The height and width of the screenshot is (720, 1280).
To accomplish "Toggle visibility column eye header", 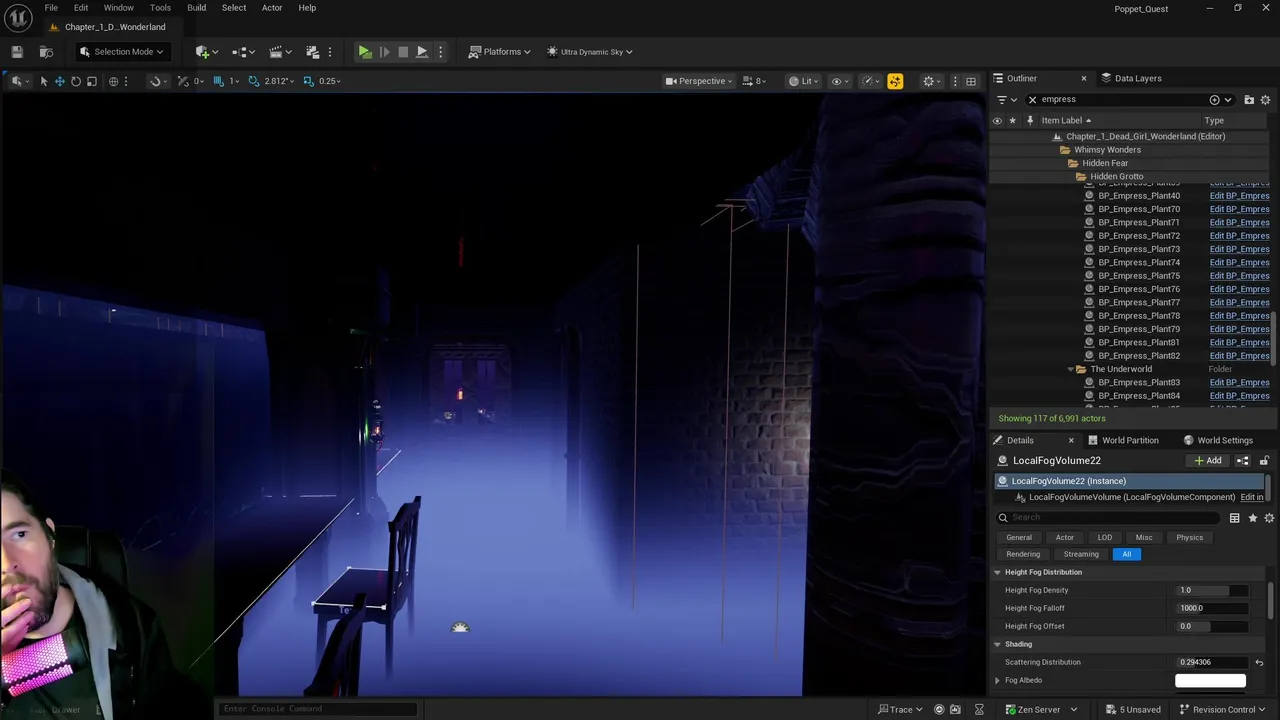I will click(997, 120).
